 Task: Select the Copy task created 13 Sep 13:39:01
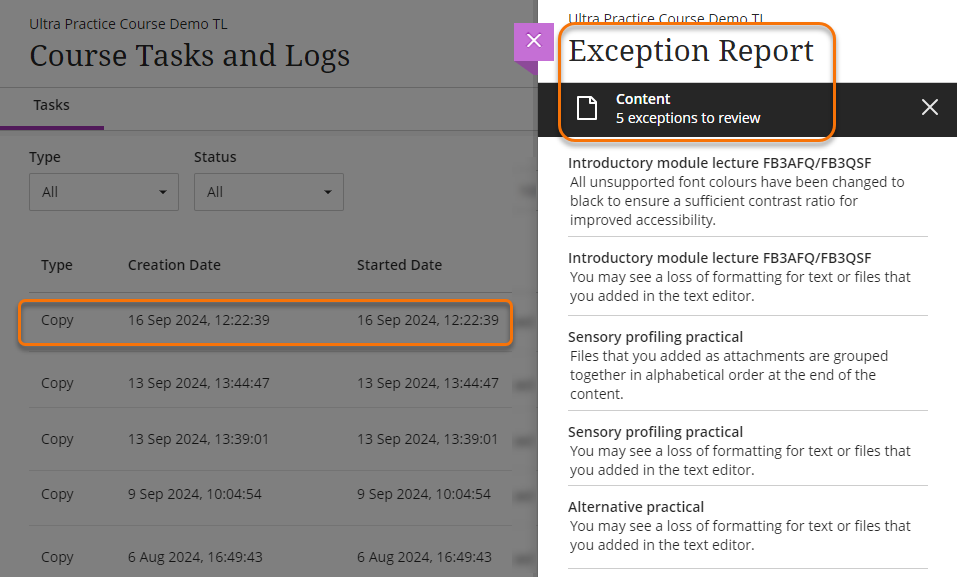point(198,439)
